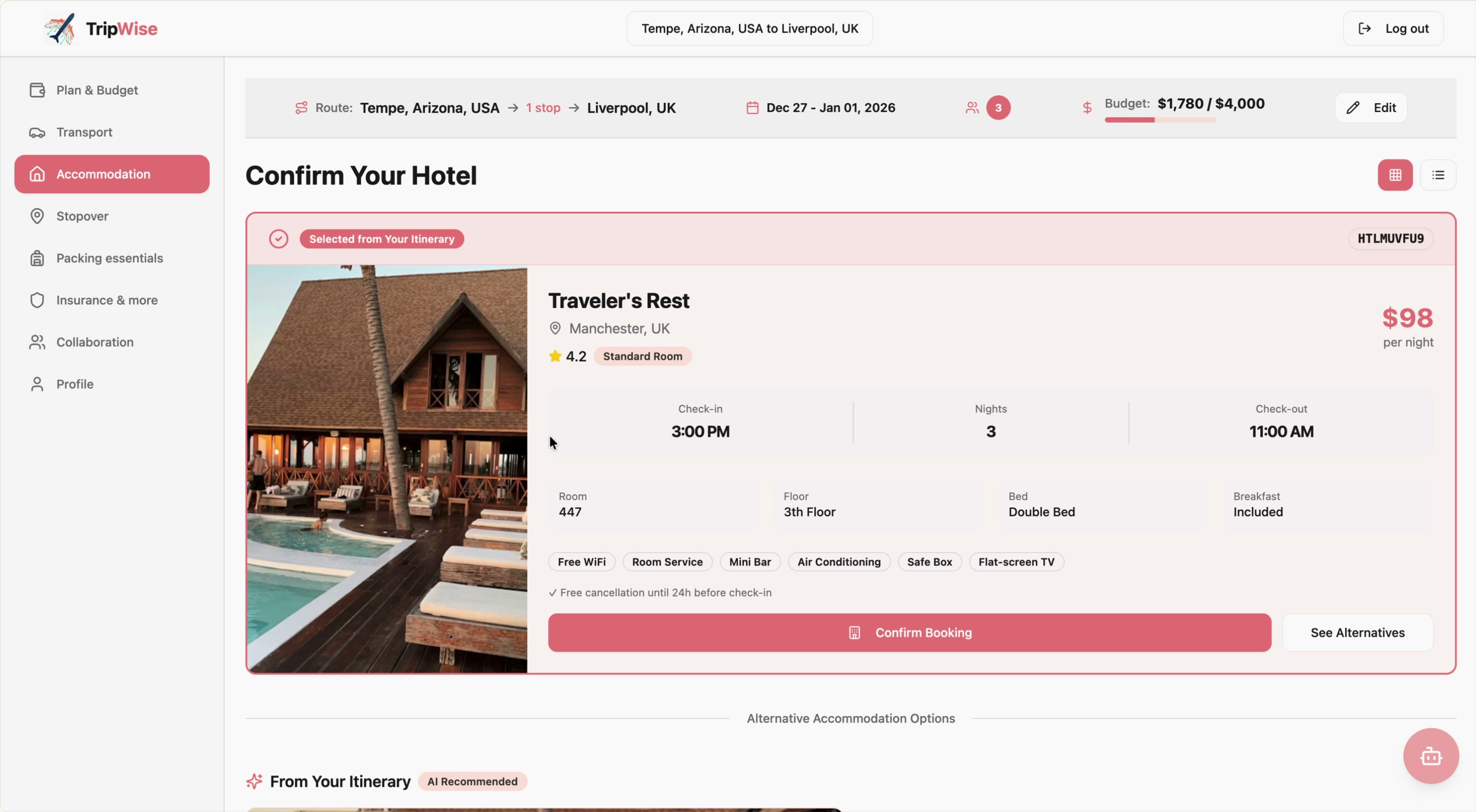Click the Air Conditioning amenity chip

click(x=839, y=562)
